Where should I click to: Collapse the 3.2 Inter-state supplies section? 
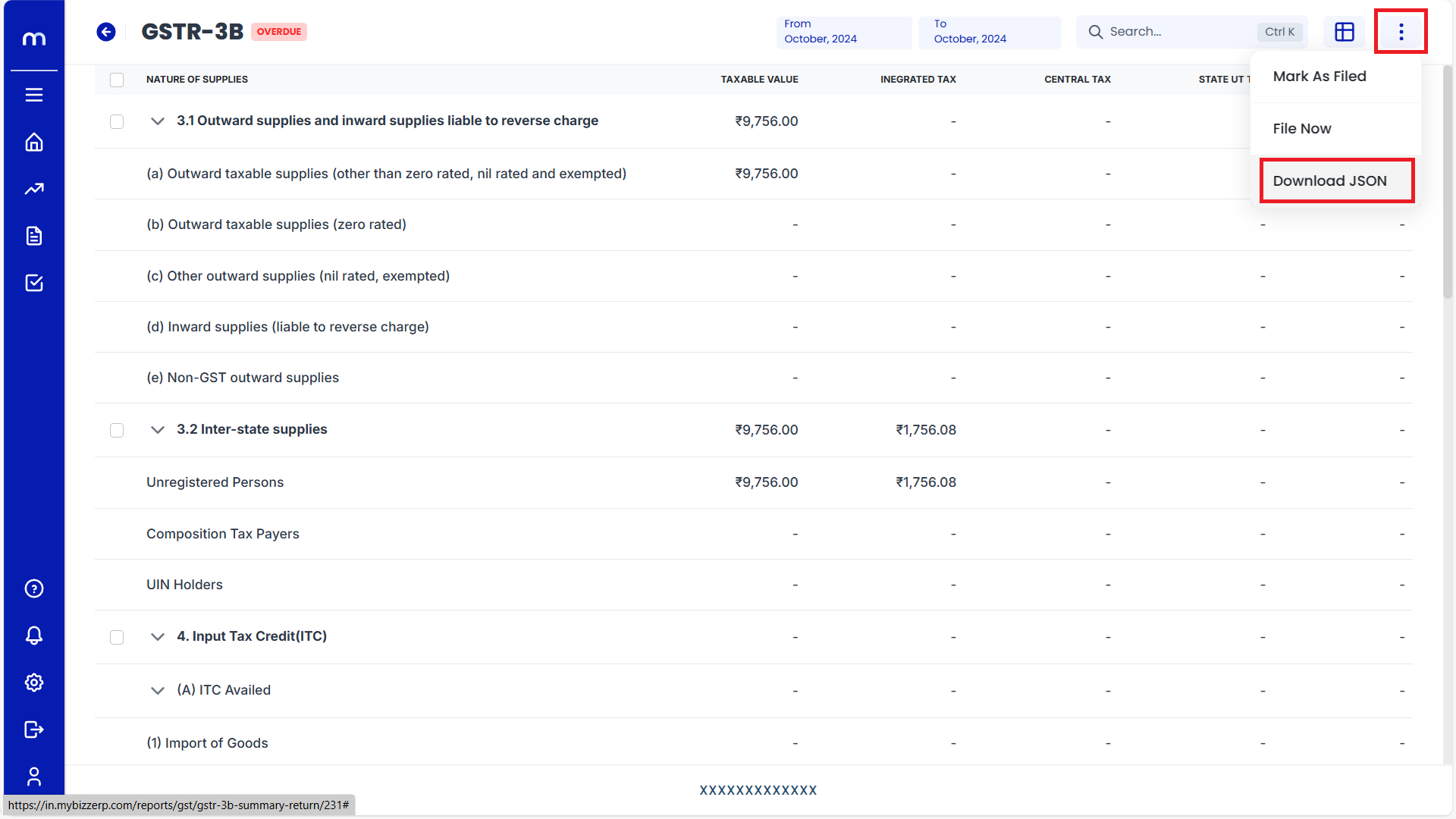158,430
